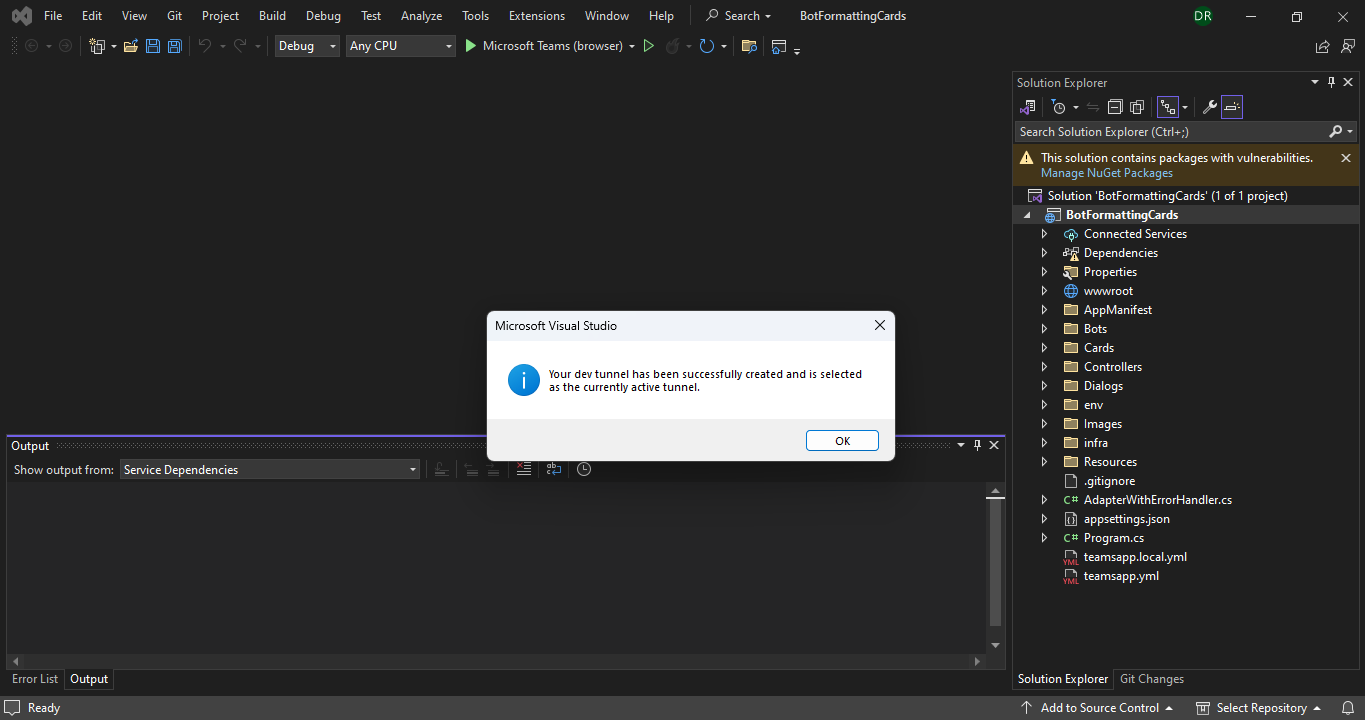Click Add to Source Control in status bar
This screenshot has height=720, width=1365.
point(1097,708)
